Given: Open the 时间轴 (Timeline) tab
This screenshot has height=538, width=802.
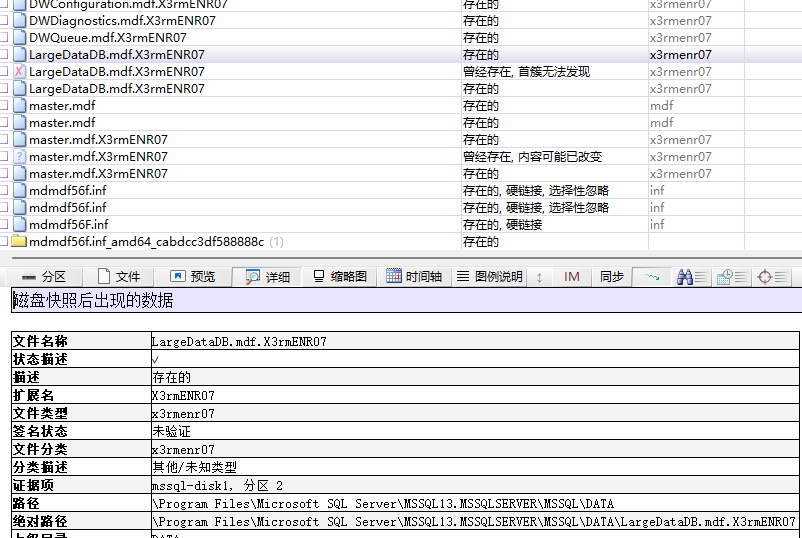Looking at the screenshot, I should click(414, 277).
